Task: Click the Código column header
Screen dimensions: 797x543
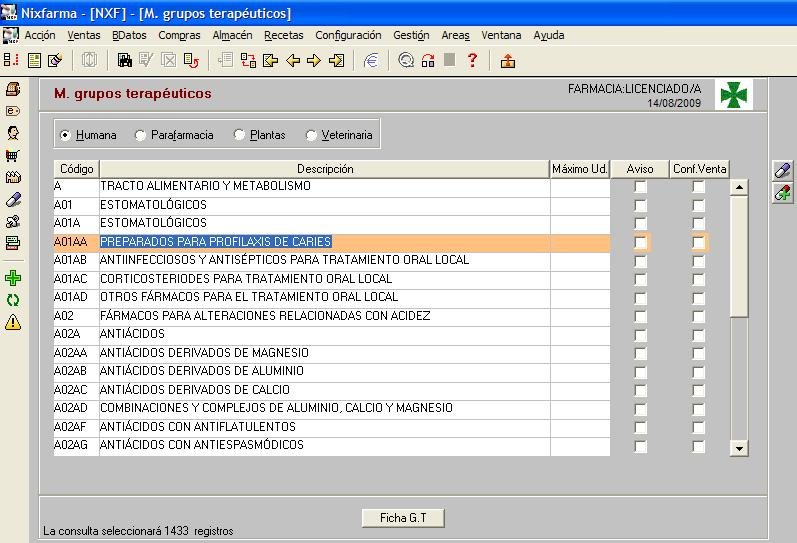Action: (x=76, y=169)
